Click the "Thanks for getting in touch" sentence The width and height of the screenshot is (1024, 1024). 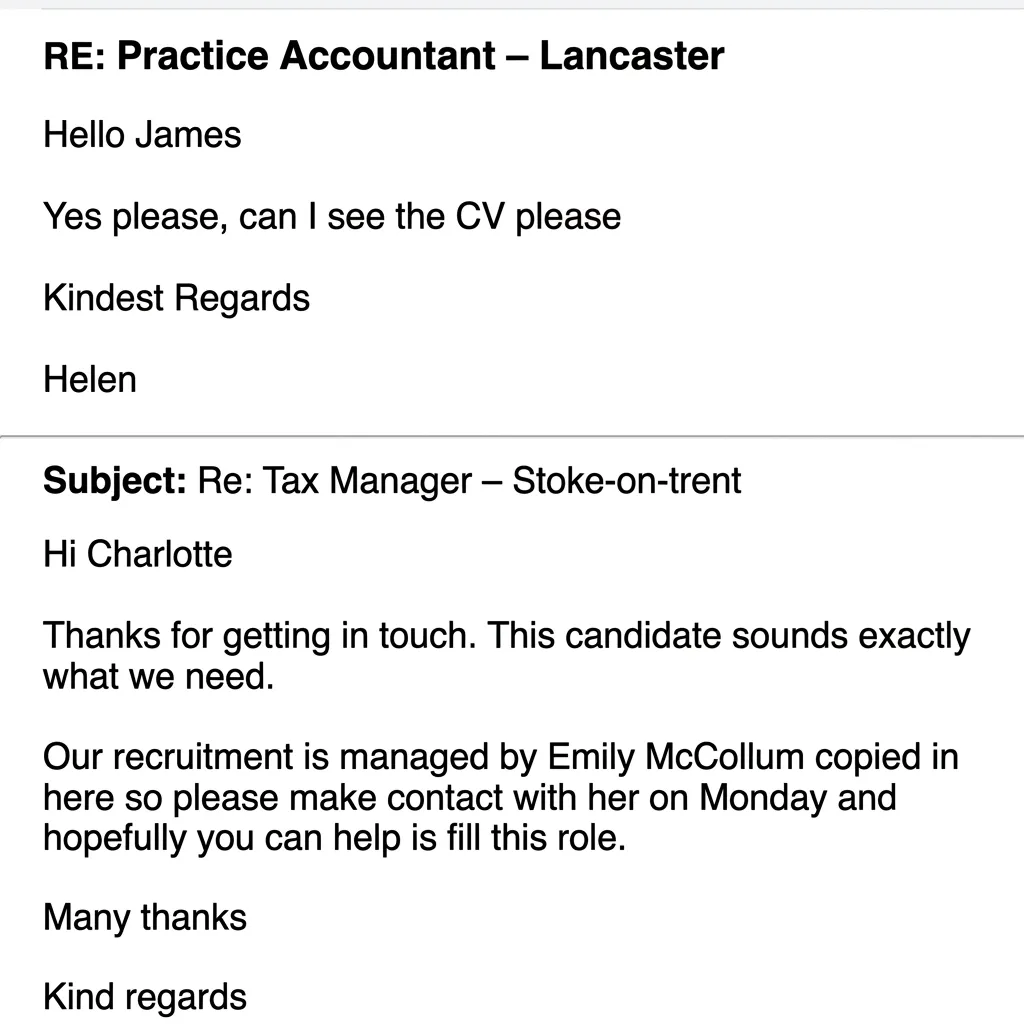point(260,635)
